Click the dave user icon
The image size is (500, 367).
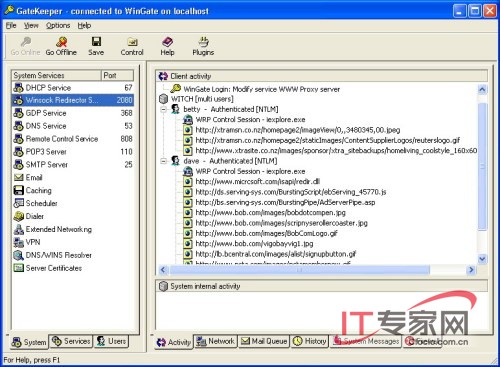175,161
